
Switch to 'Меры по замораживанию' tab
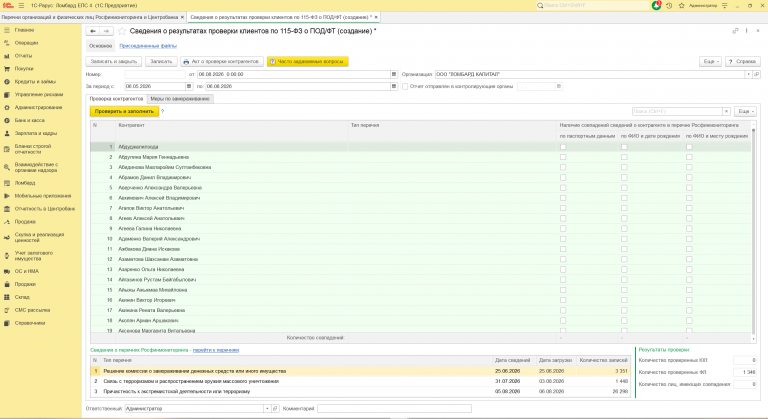[180, 99]
